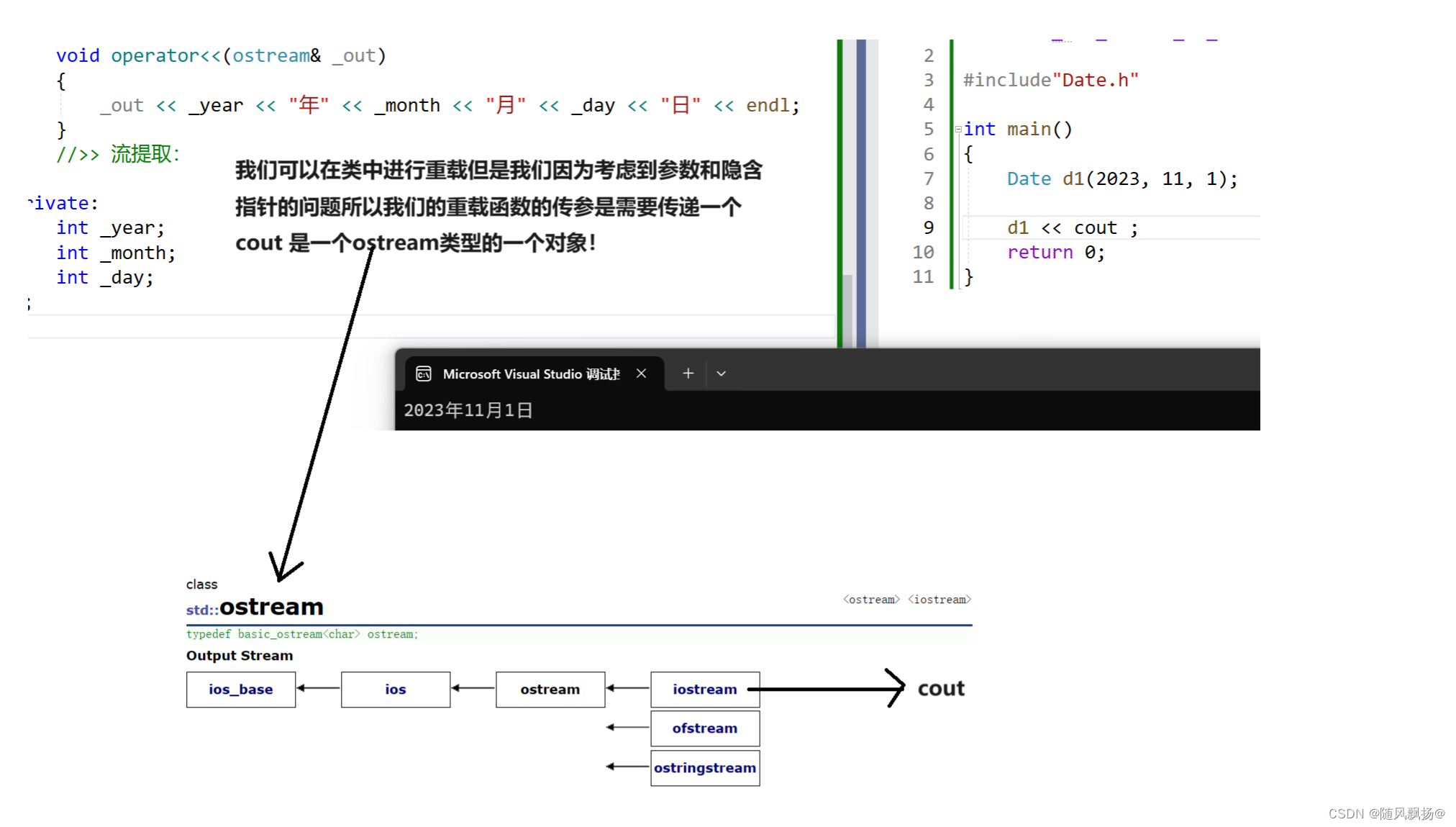Click the 2023年11月1日 console output line
1456x827 pixels.
468,410
